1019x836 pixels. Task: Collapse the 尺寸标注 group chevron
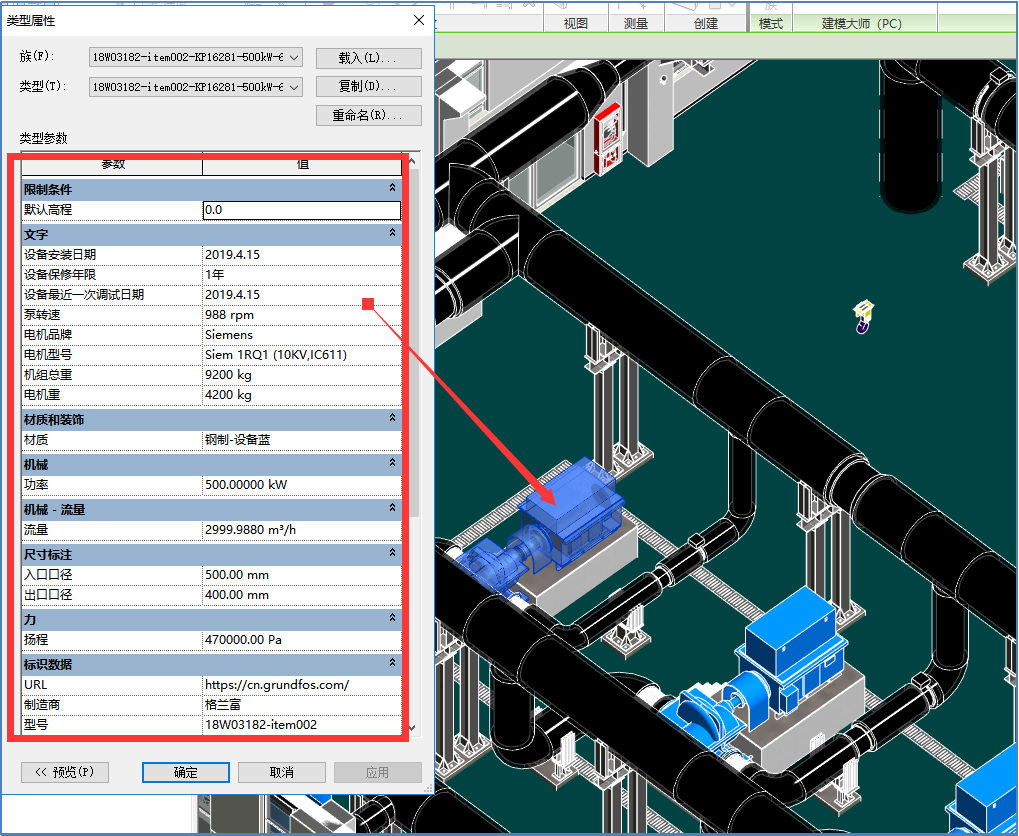pyautogui.click(x=393, y=553)
